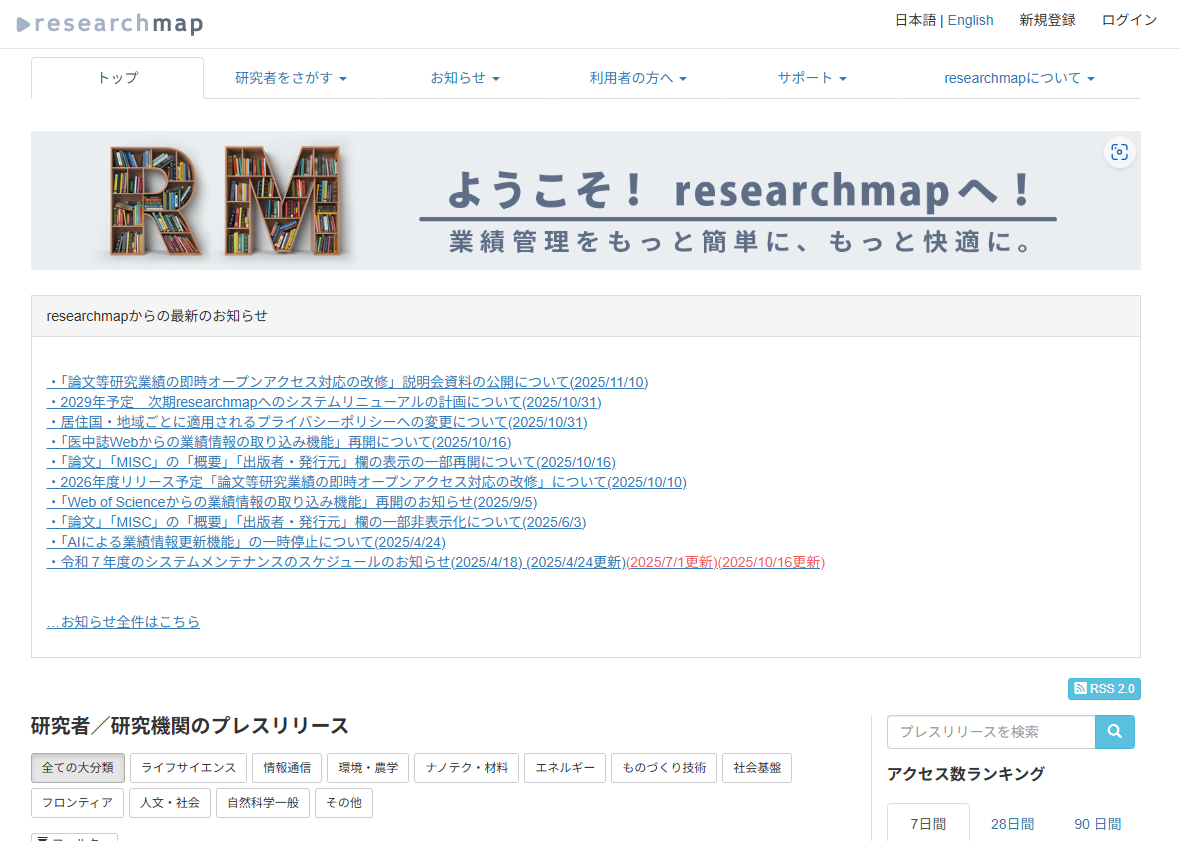Toggle the エネルギー category filter
This screenshot has height=841, width=1181.
click(x=564, y=768)
